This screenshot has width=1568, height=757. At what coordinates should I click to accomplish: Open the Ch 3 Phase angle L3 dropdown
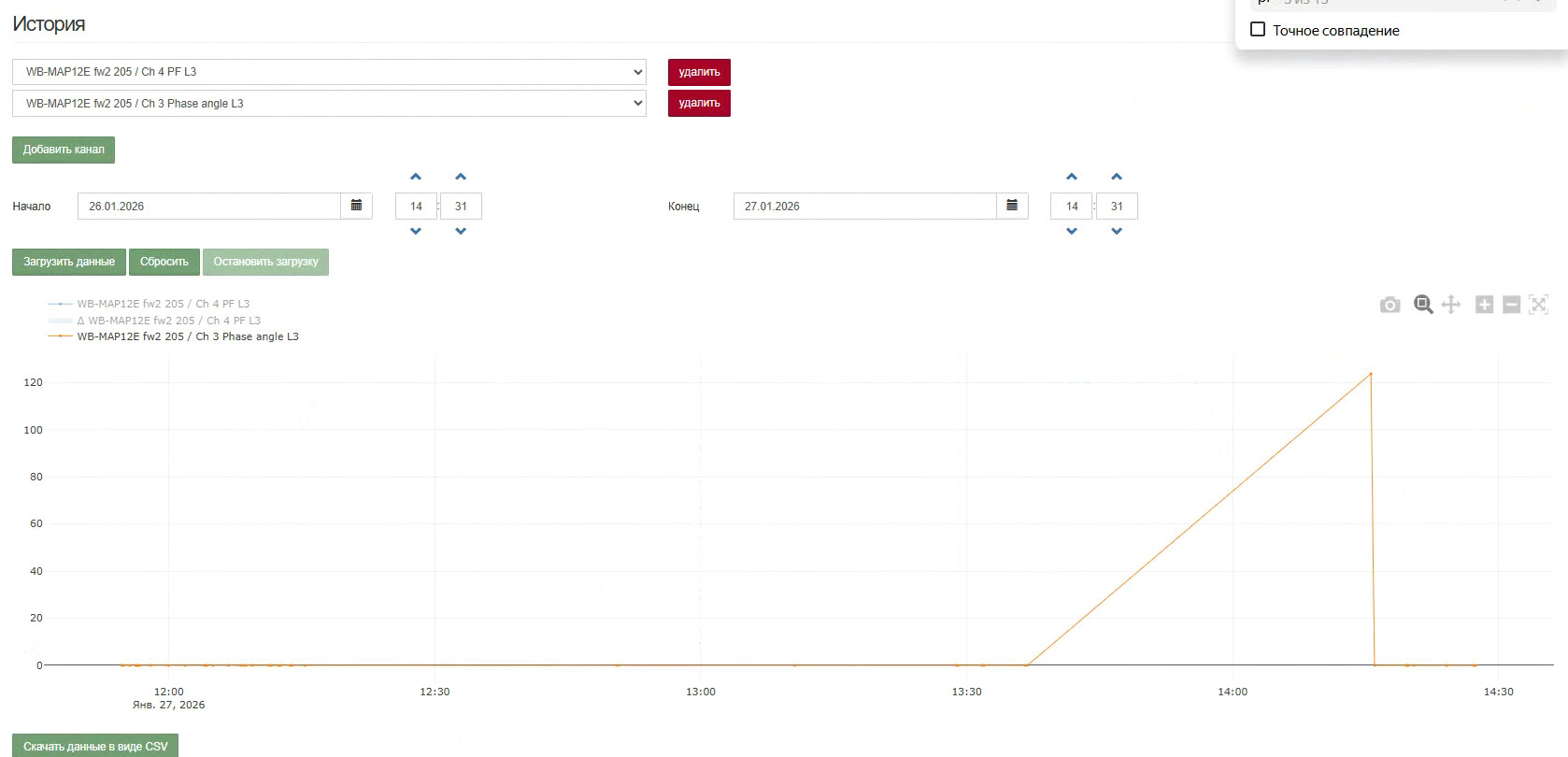pos(329,104)
